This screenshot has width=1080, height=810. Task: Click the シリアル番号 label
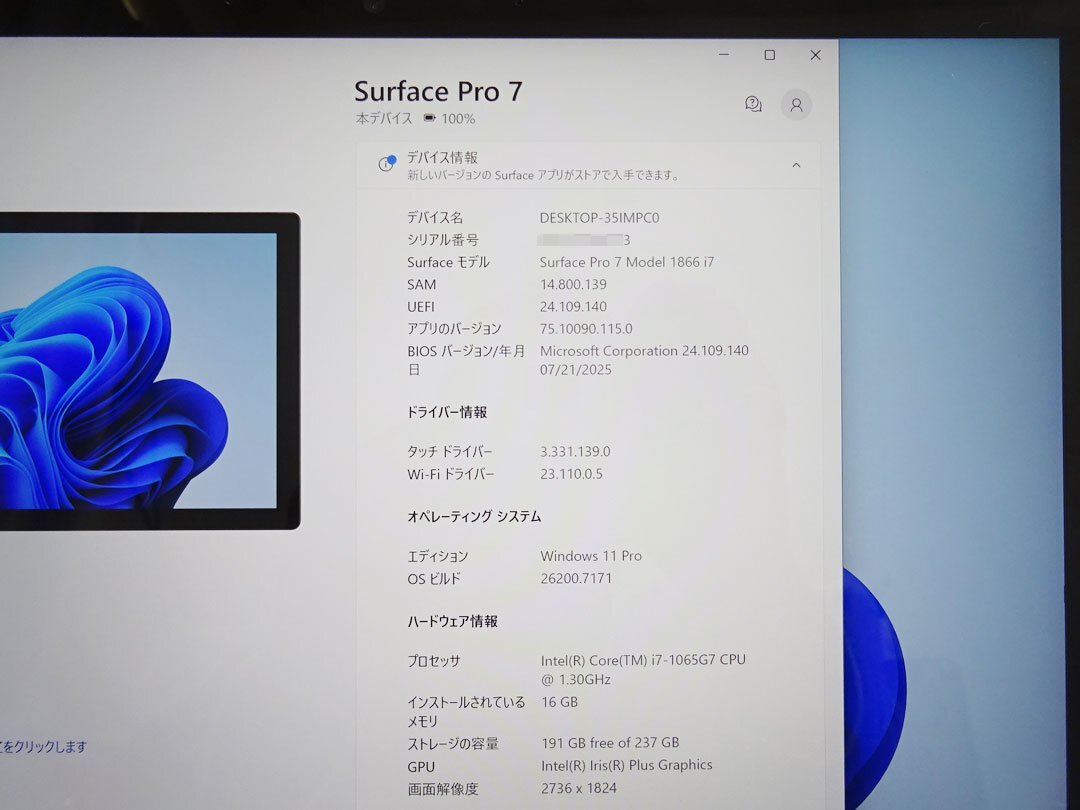pos(442,240)
